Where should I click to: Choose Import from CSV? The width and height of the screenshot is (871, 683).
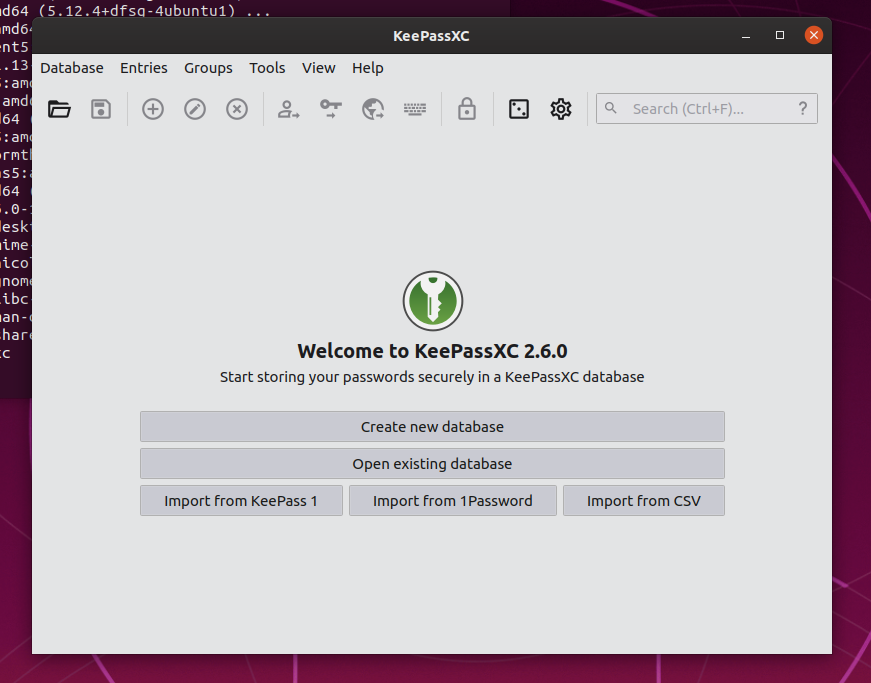point(644,501)
